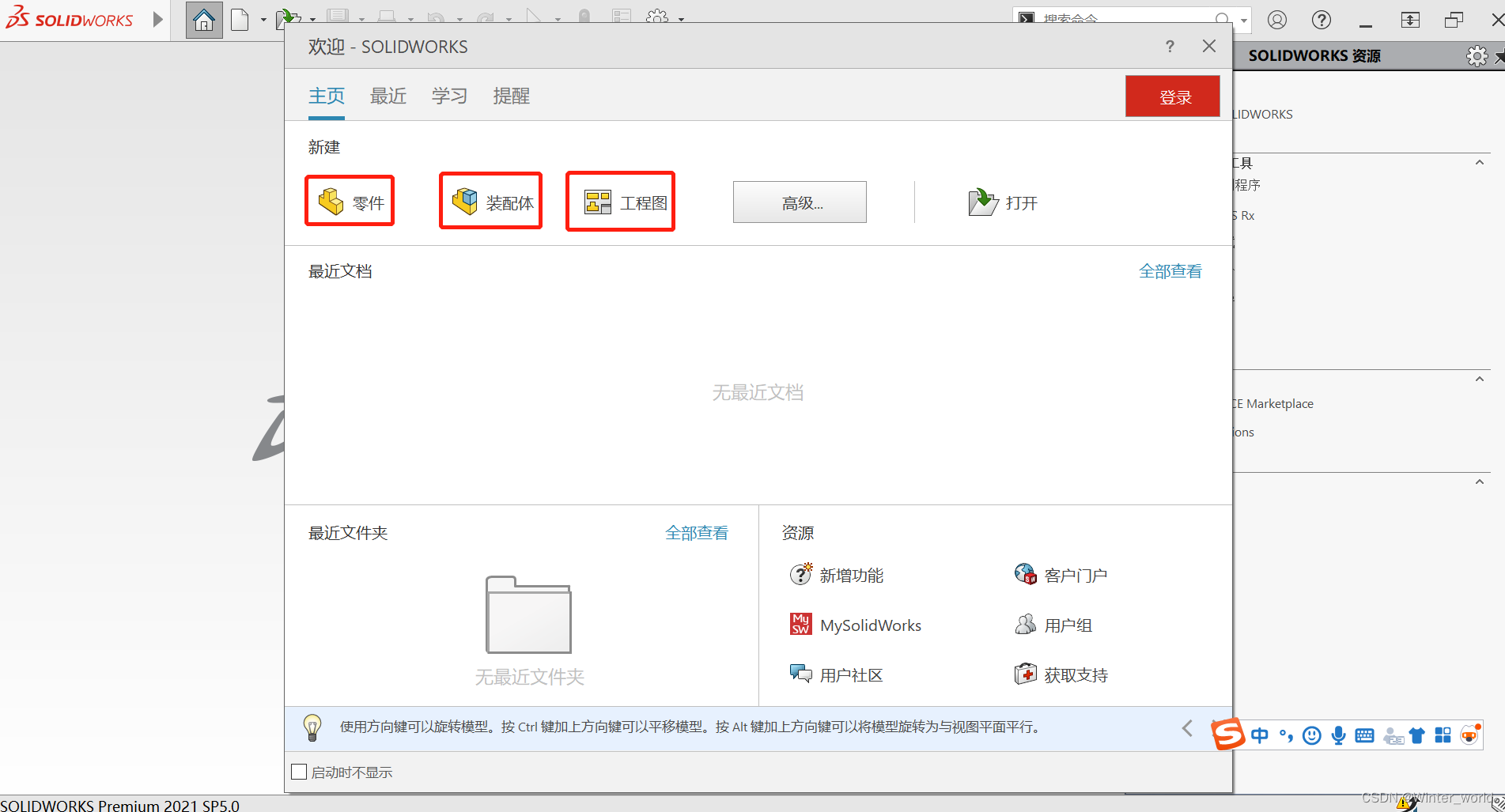Click the Sogou S input method logo
The width and height of the screenshot is (1505, 812).
coord(1228,735)
